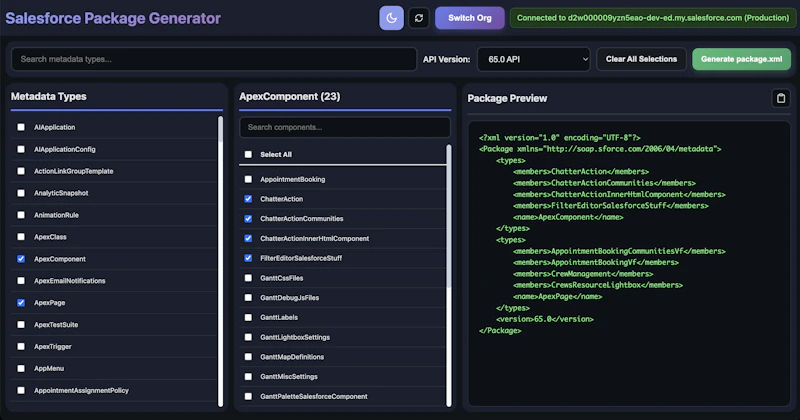800x420 pixels.
Task: Check the GanttLabels component
Action: tap(248, 317)
